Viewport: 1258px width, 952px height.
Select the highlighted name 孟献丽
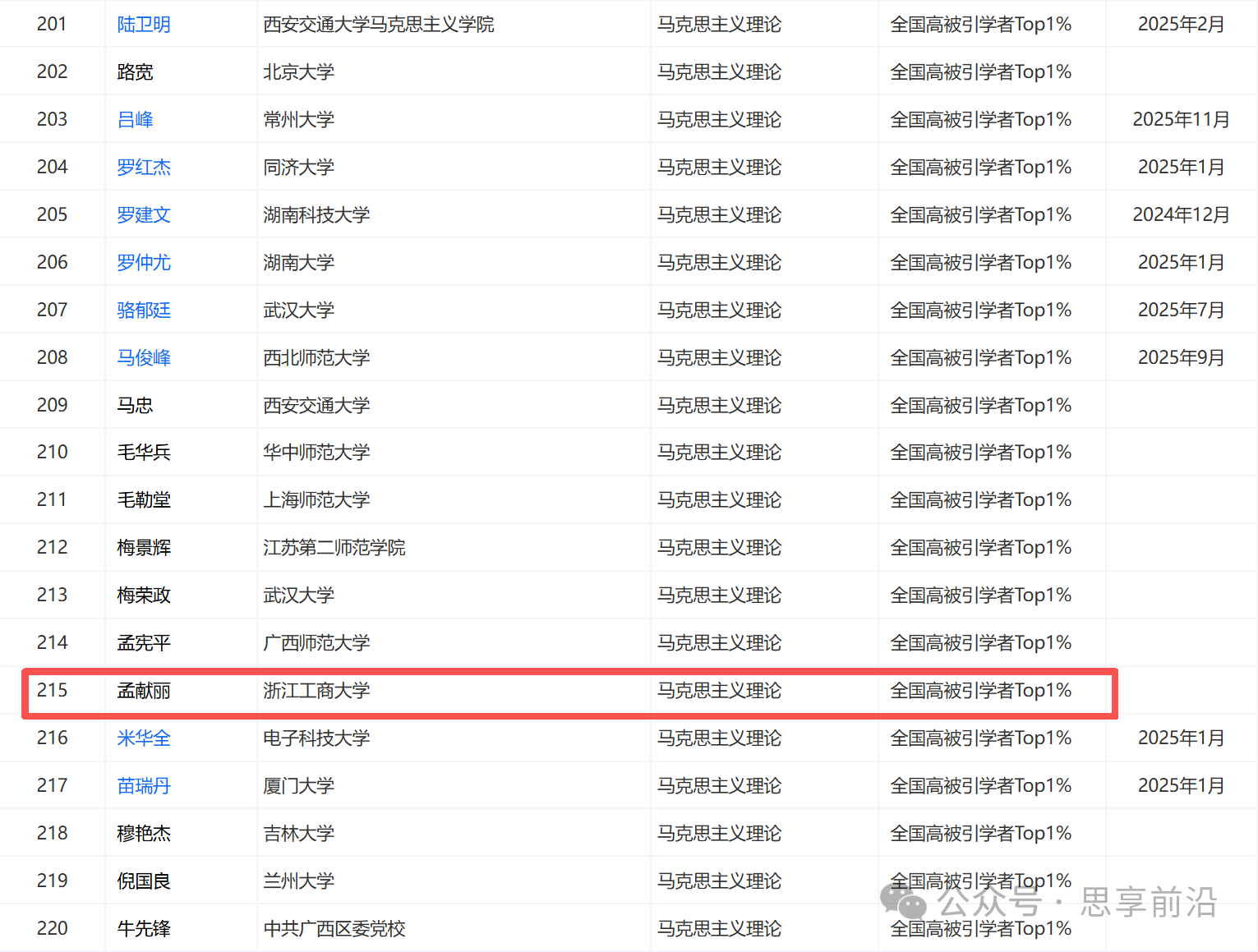click(x=144, y=691)
